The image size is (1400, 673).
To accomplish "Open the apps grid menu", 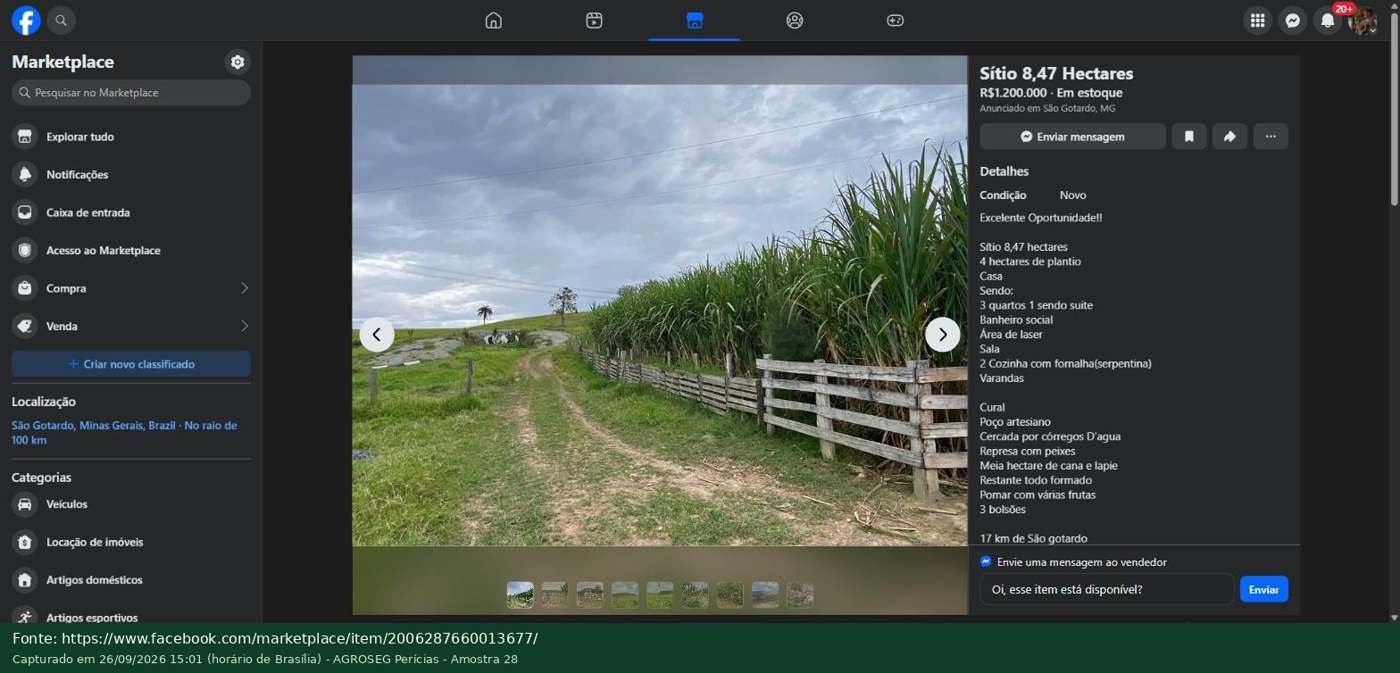I will 1258,20.
